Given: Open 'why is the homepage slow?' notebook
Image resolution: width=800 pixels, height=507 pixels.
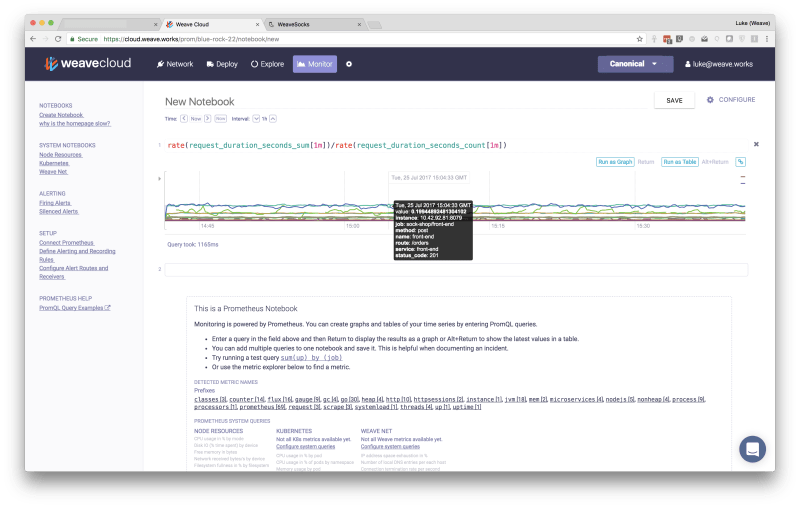Looking at the screenshot, I should [75, 123].
